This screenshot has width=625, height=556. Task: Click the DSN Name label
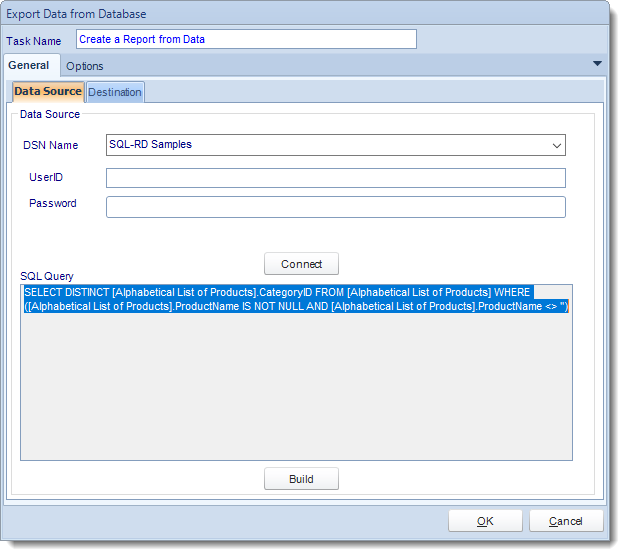(x=51, y=145)
